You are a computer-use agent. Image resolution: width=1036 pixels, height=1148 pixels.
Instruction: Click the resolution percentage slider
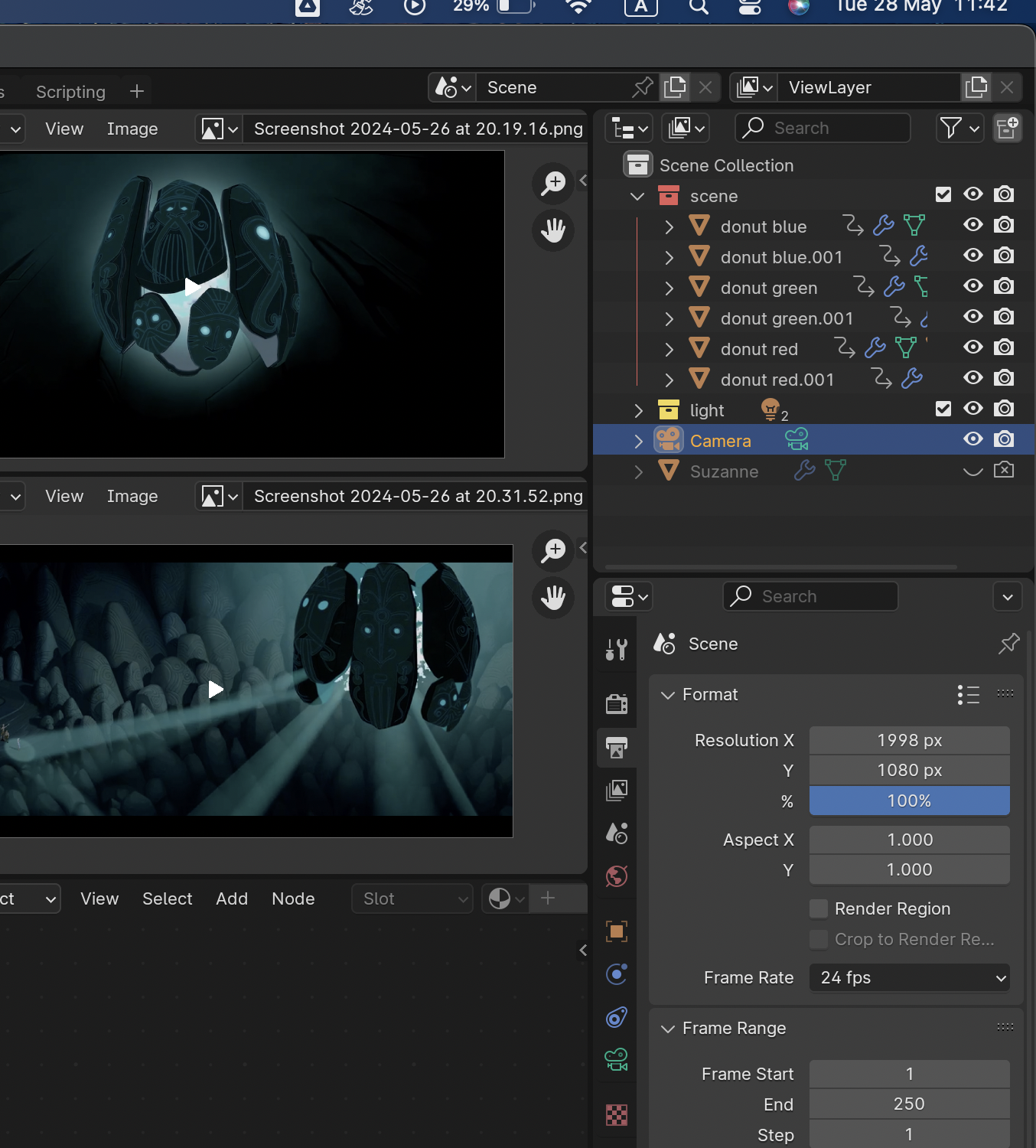(x=910, y=801)
